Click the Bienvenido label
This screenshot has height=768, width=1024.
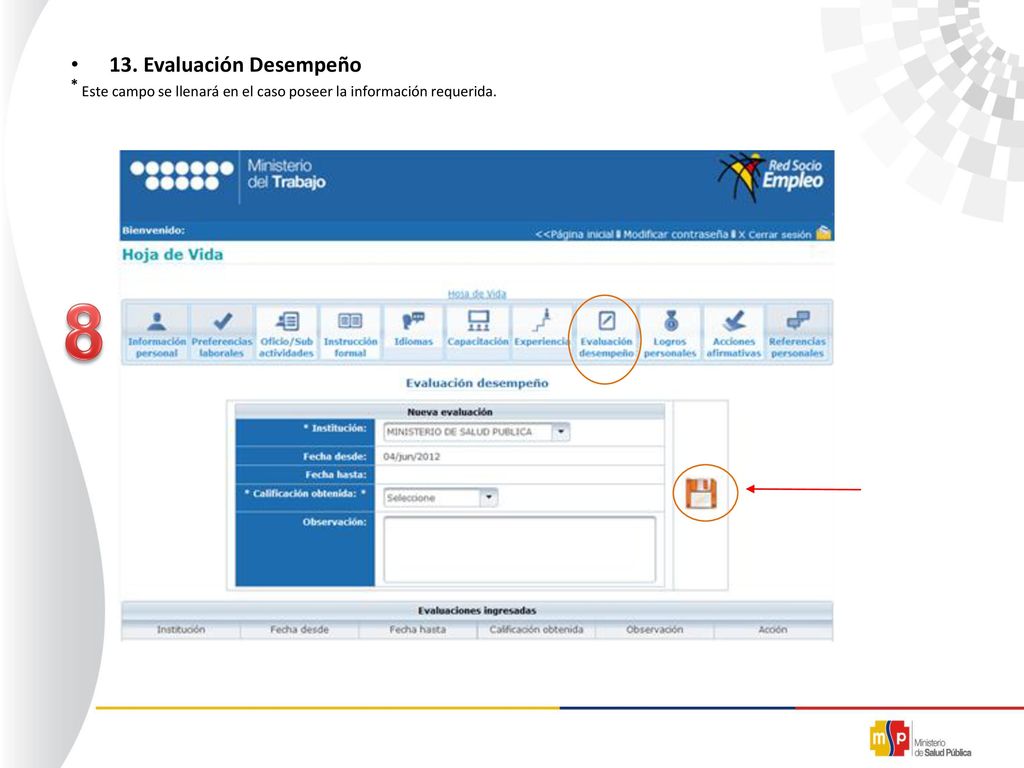[x=153, y=231]
